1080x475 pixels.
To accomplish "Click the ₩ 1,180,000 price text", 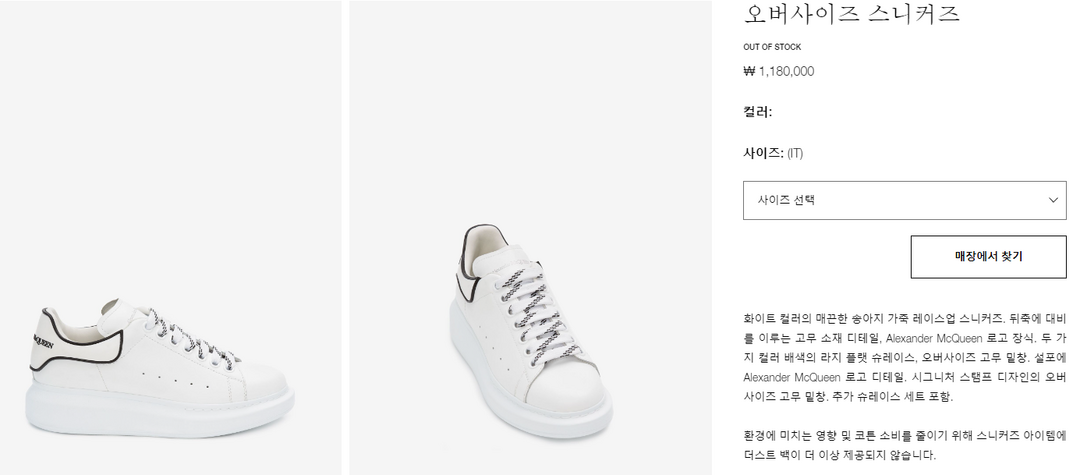I will point(779,71).
